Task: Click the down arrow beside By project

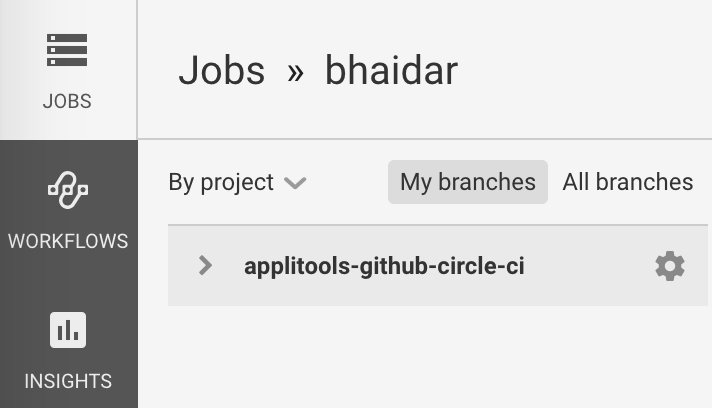Action: click(294, 183)
